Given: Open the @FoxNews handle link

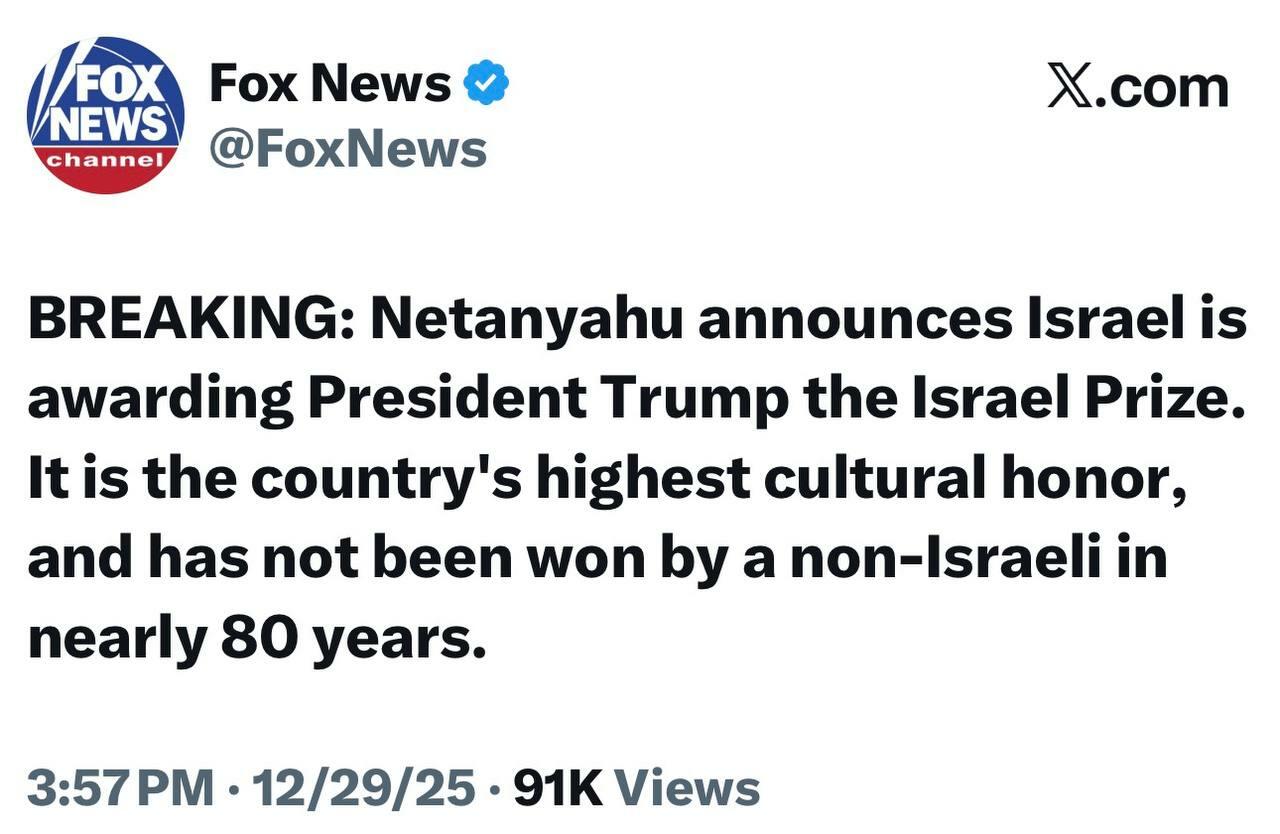Looking at the screenshot, I should click(x=347, y=149).
